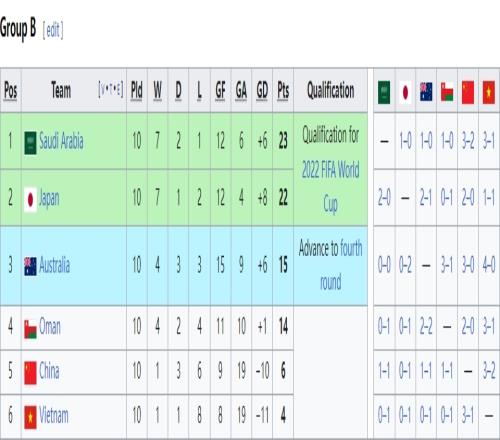Open the Saudi Arabia team link
The height and width of the screenshot is (440, 500).
click(x=61, y=141)
